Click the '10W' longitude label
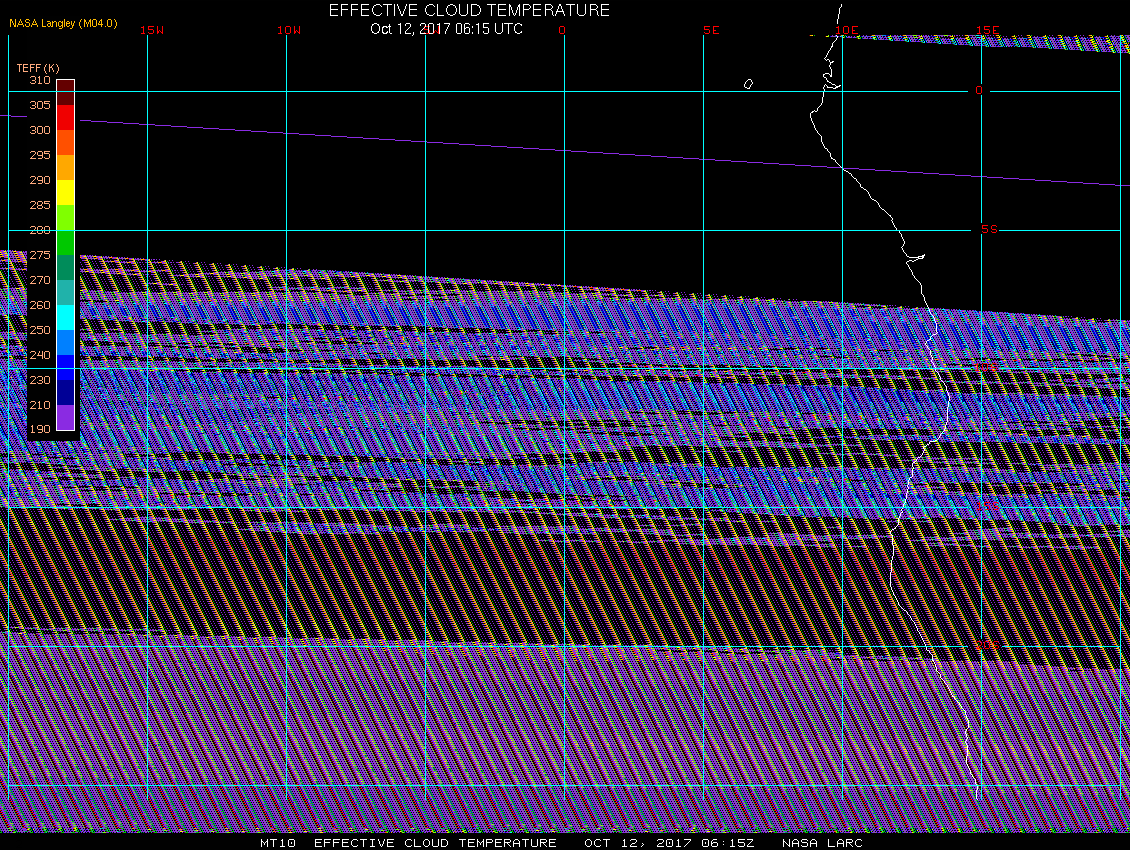This screenshot has height=850, width=1130. pyautogui.click(x=289, y=30)
